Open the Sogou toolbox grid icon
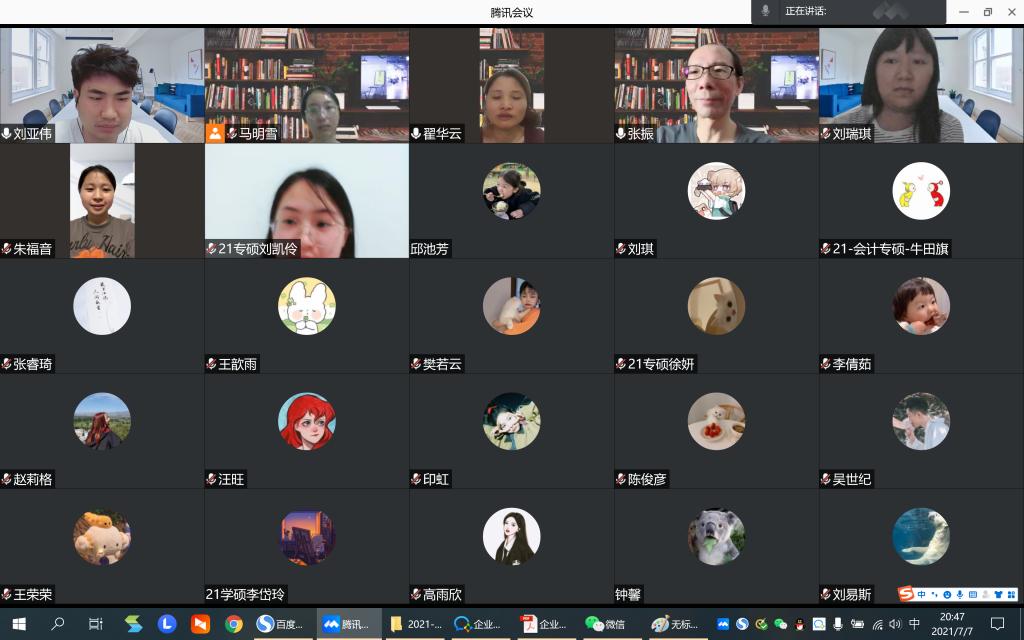The width and height of the screenshot is (1024, 640). pos(1010,595)
